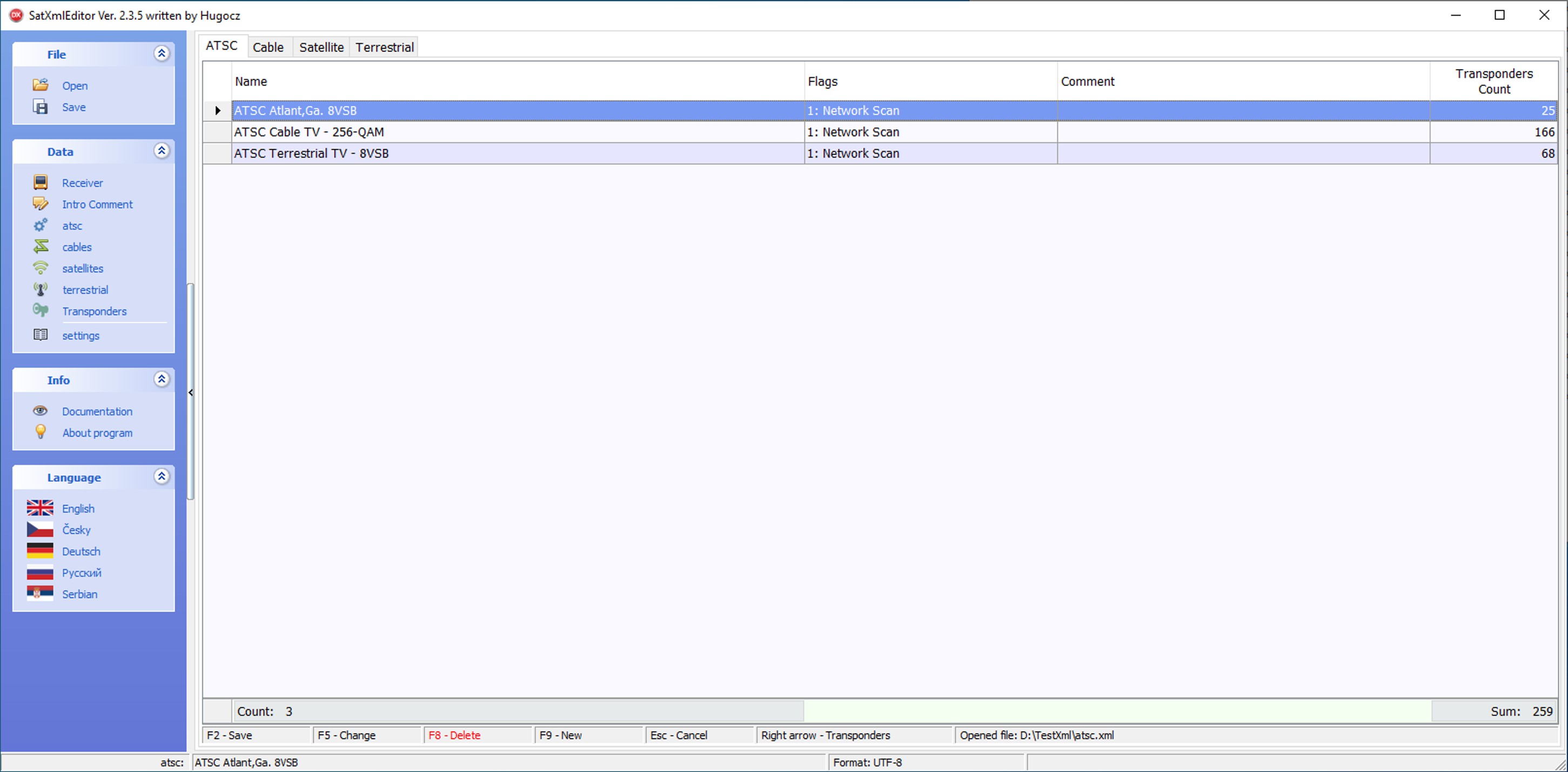Hide the sidebar with the splitter arrow

pos(191,393)
